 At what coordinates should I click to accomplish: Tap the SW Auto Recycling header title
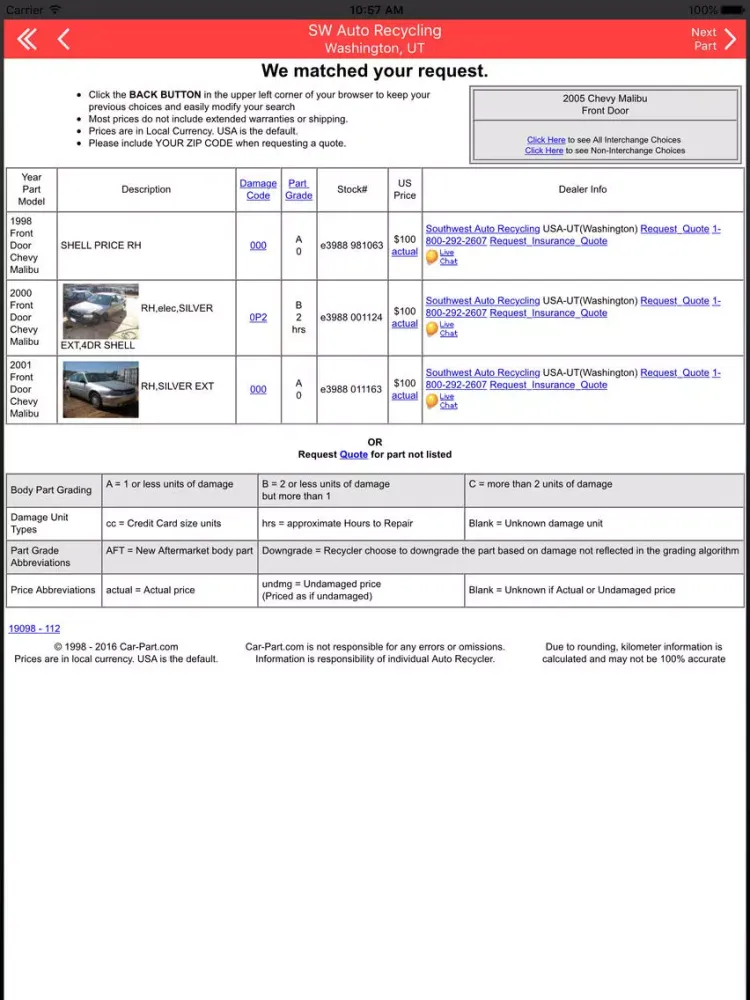click(x=375, y=31)
